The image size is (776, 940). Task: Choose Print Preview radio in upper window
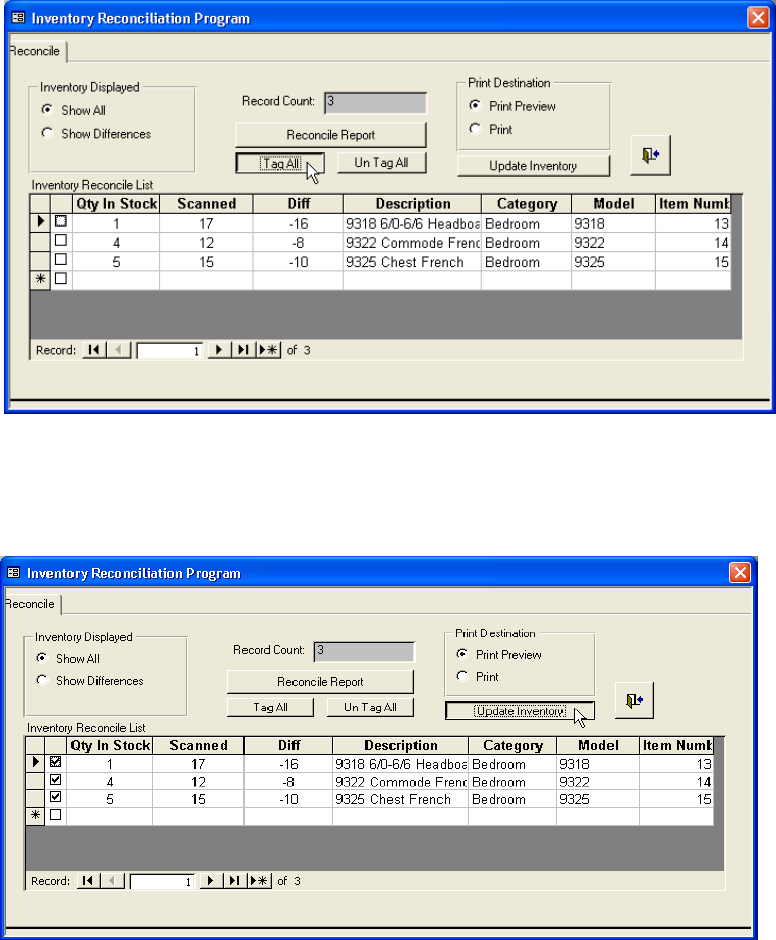click(476, 106)
